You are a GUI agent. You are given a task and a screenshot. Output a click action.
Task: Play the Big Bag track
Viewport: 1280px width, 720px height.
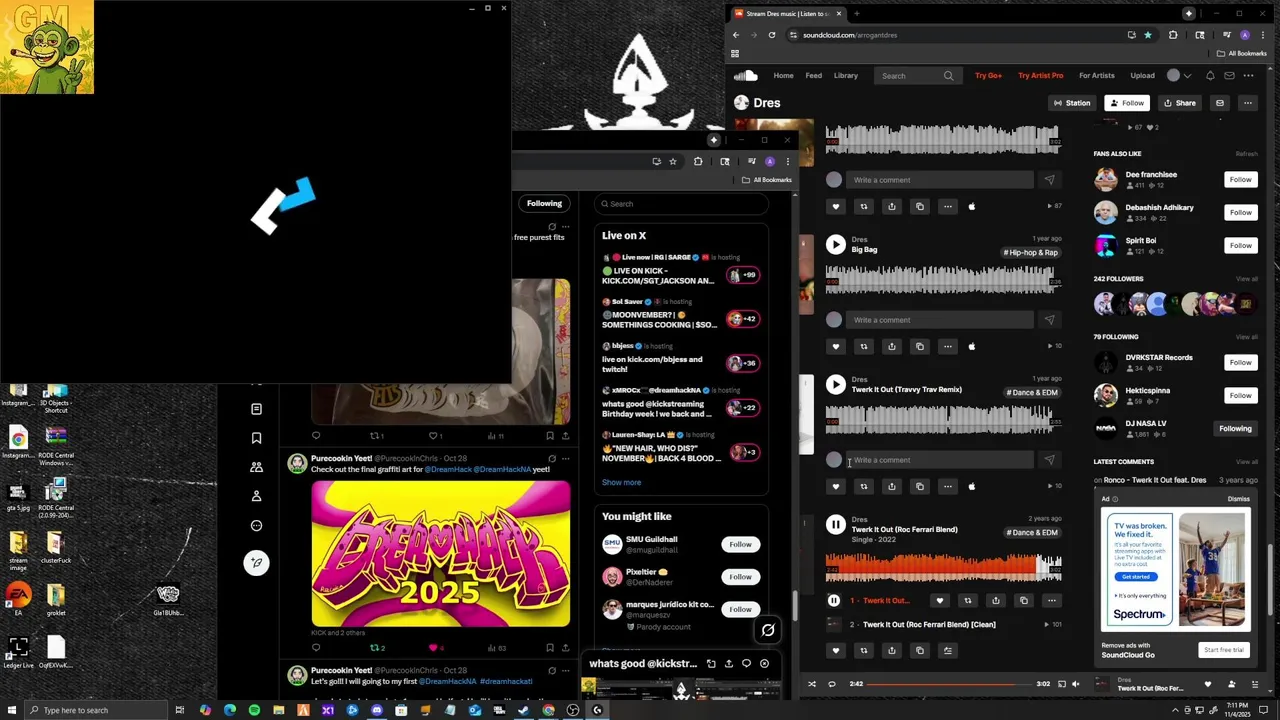pos(836,244)
